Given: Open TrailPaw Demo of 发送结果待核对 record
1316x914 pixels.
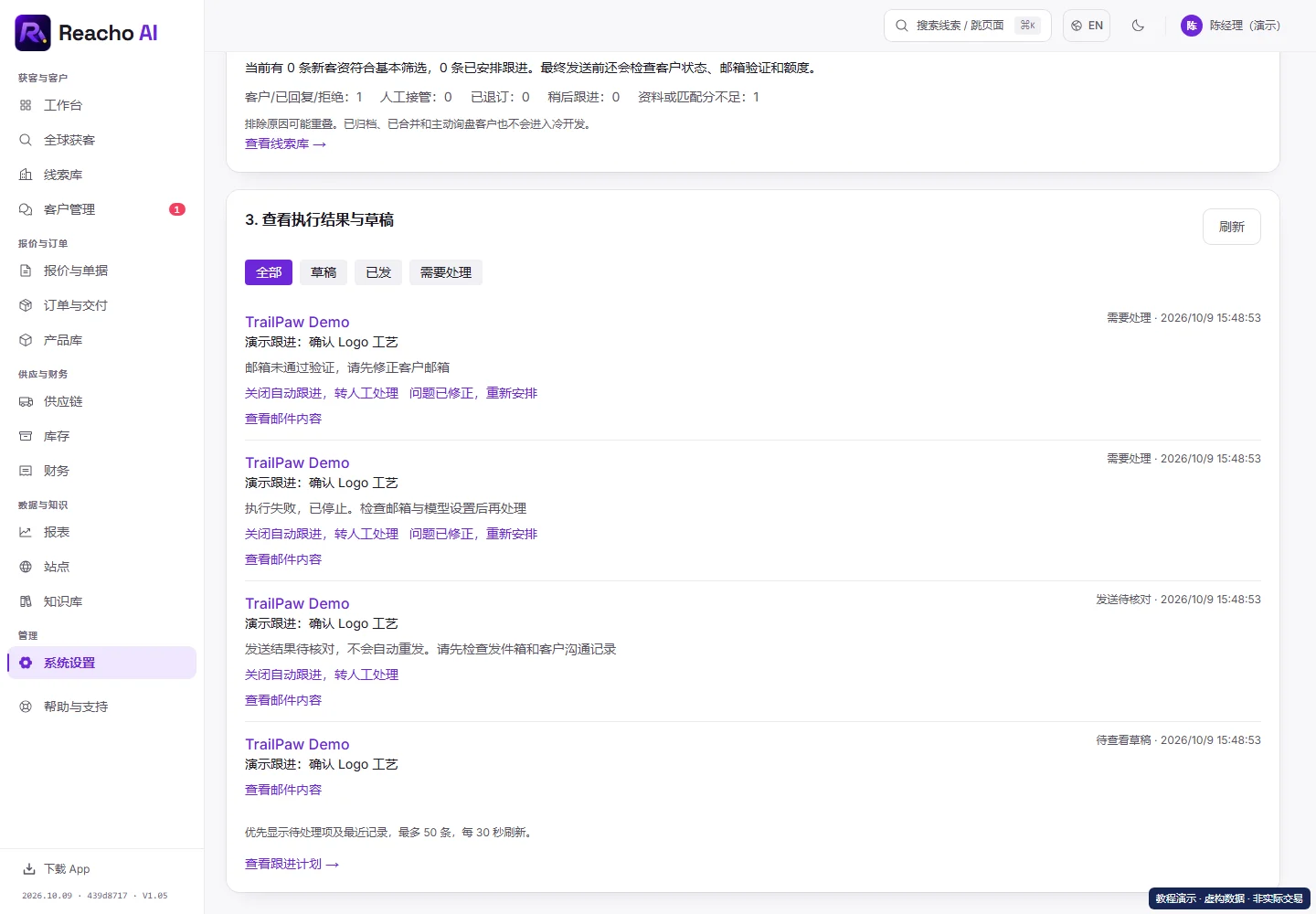Looking at the screenshot, I should point(297,603).
